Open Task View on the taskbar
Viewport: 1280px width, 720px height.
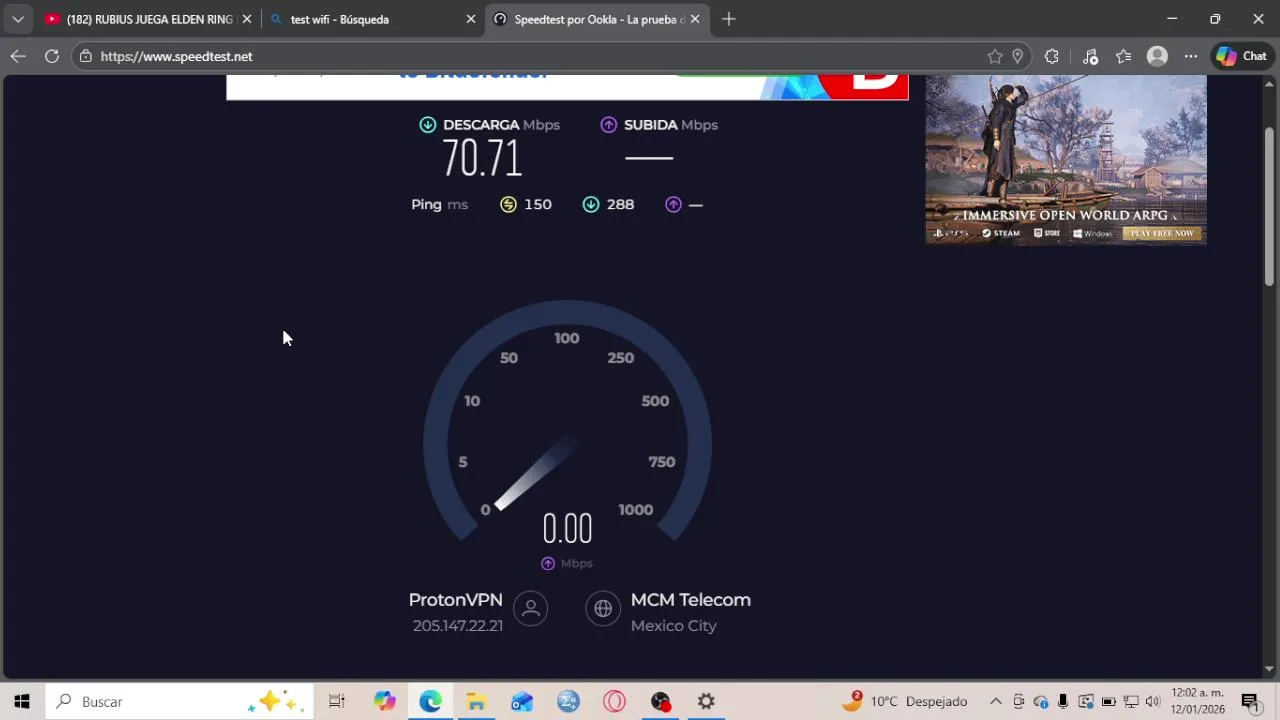[337, 701]
